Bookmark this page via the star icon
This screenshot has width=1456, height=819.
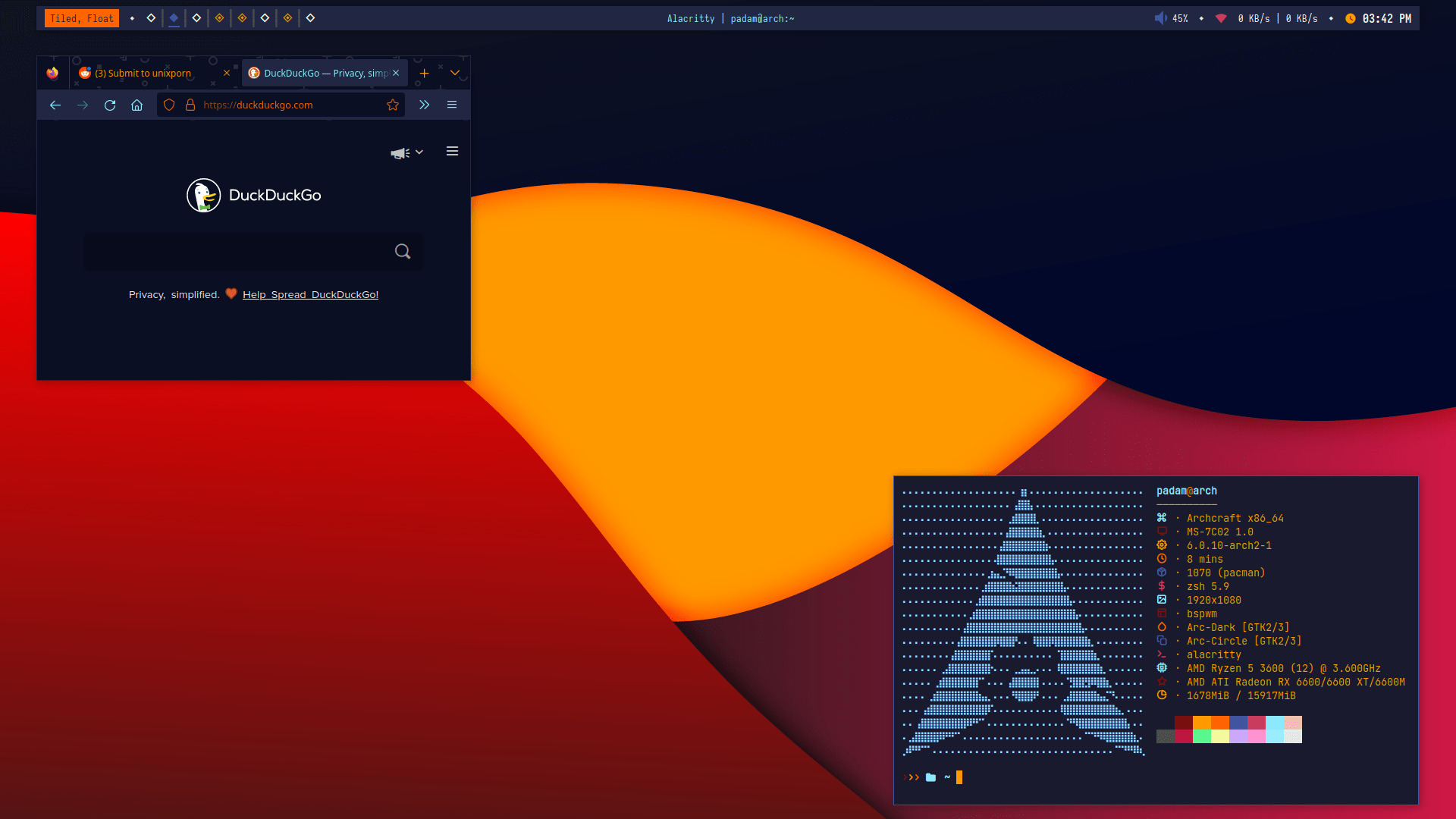coord(393,105)
